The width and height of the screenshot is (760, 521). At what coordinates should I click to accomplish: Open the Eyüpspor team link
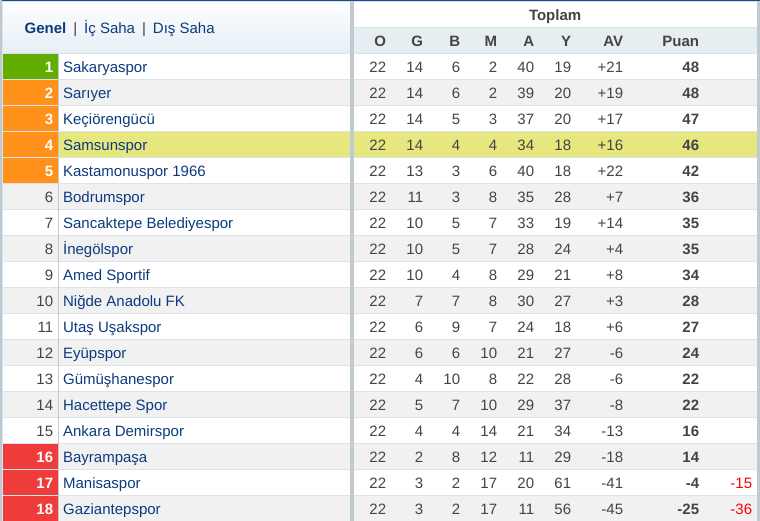(x=95, y=353)
